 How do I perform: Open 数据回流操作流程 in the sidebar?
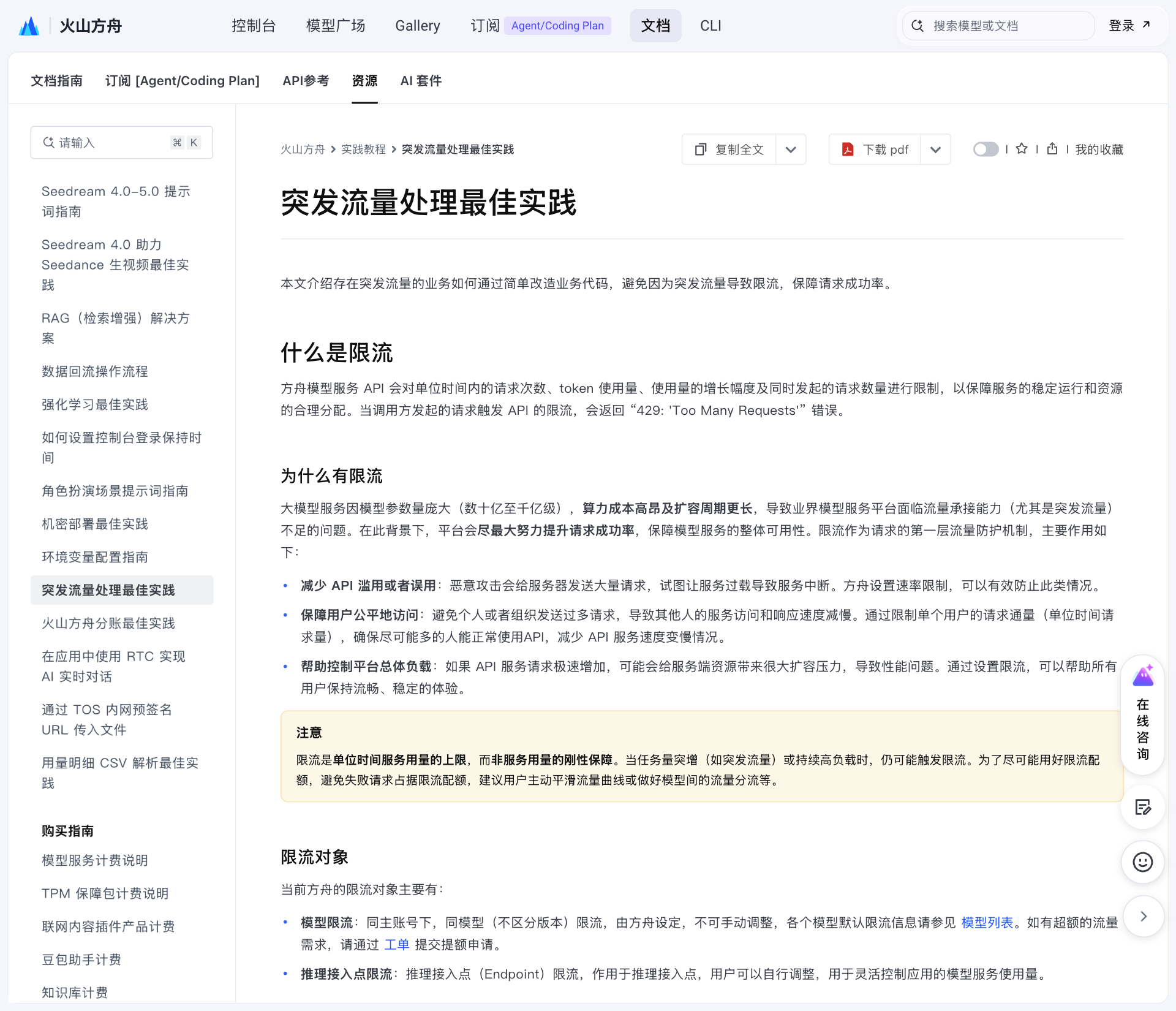pos(95,371)
